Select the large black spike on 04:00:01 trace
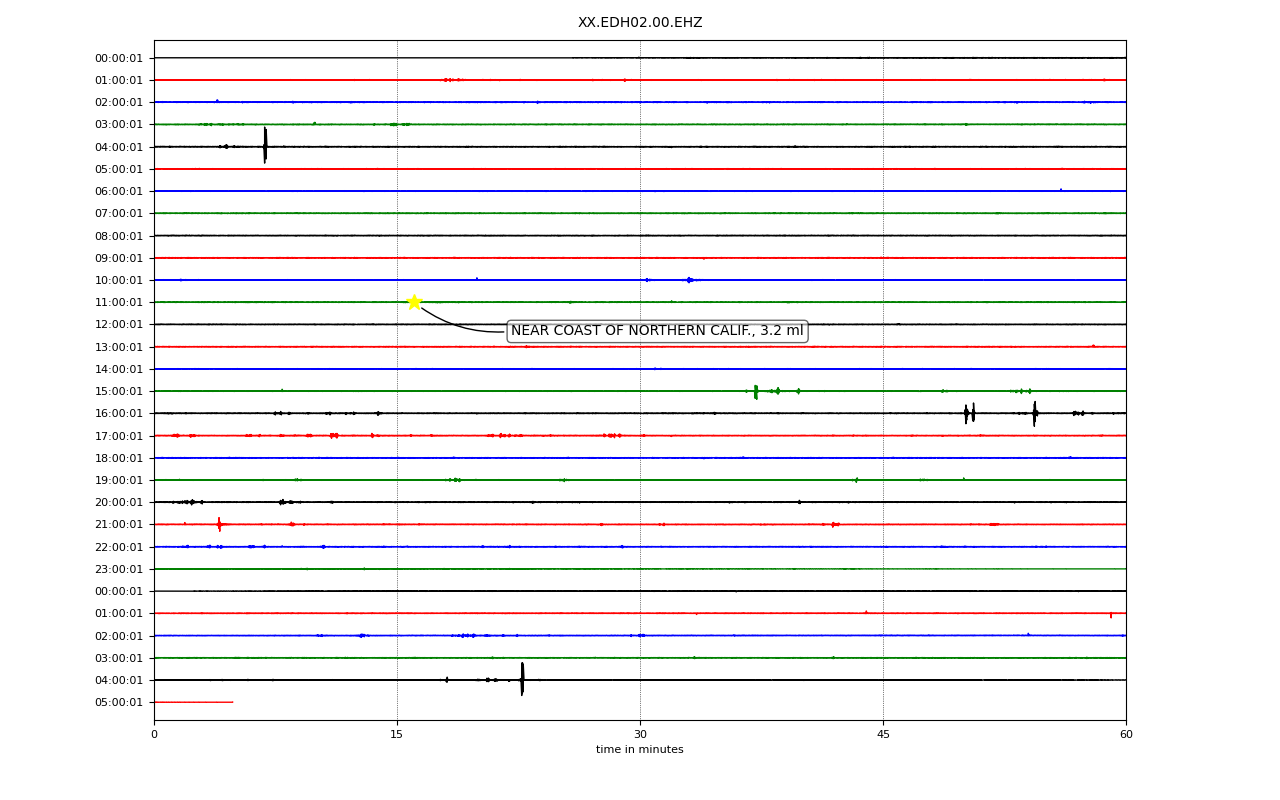Image resolution: width=1280 pixels, height=800 pixels. 265,146
